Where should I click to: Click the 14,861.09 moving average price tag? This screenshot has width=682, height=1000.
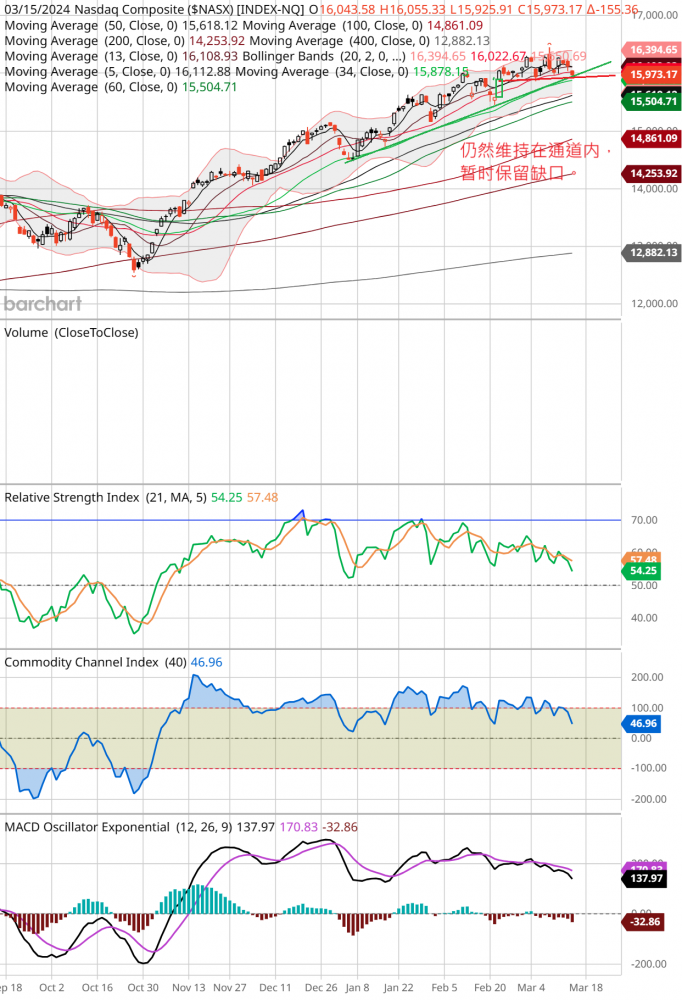(x=653, y=138)
